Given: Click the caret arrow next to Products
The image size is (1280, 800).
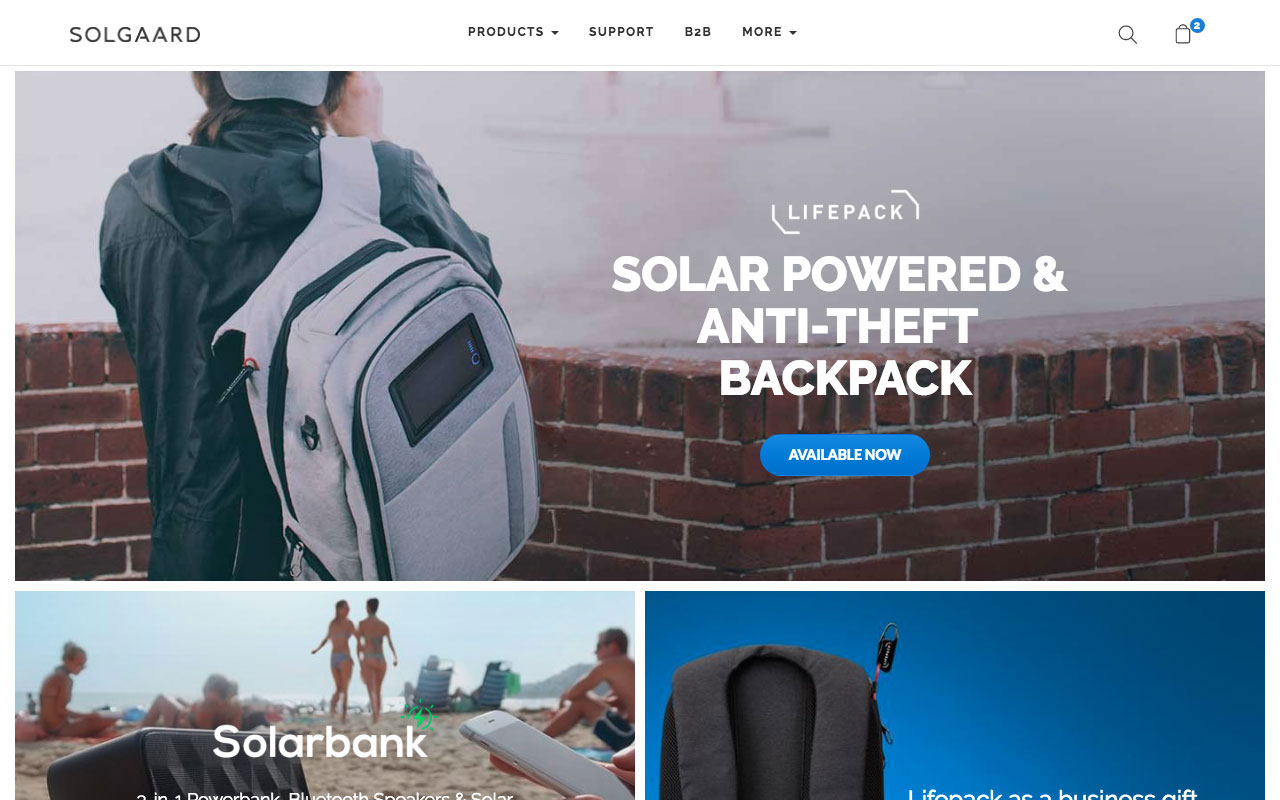Looking at the screenshot, I should tap(555, 33).
